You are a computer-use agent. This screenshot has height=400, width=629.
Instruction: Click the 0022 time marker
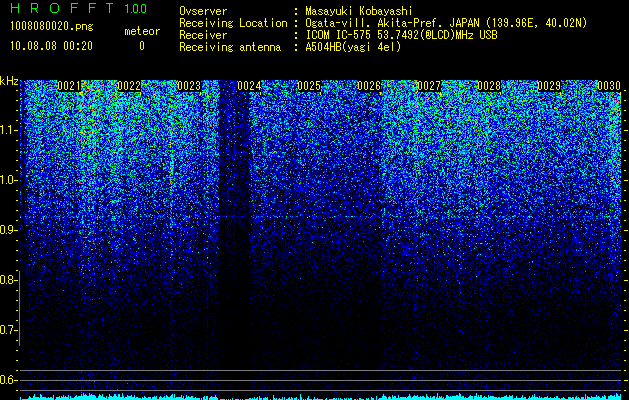click(129, 86)
